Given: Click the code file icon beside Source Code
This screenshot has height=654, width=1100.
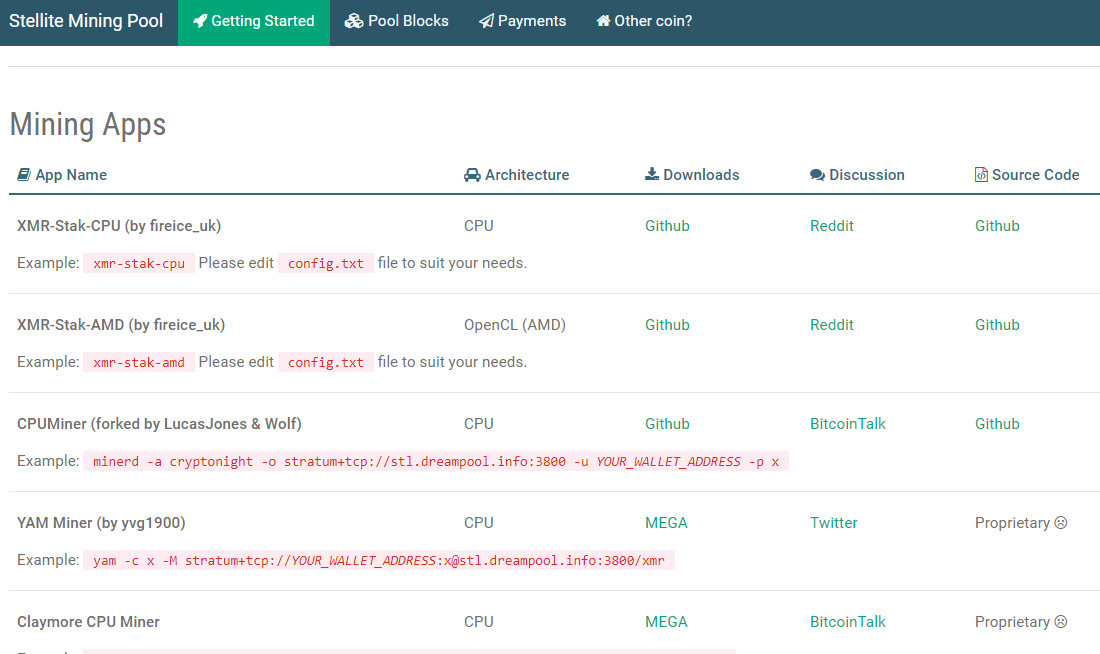Looking at the screenshot, I should coord(981,175).
